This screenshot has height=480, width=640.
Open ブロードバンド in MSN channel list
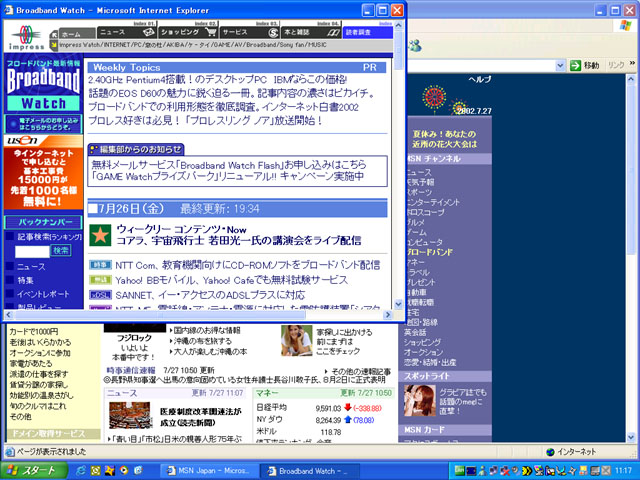coord(429,252)
